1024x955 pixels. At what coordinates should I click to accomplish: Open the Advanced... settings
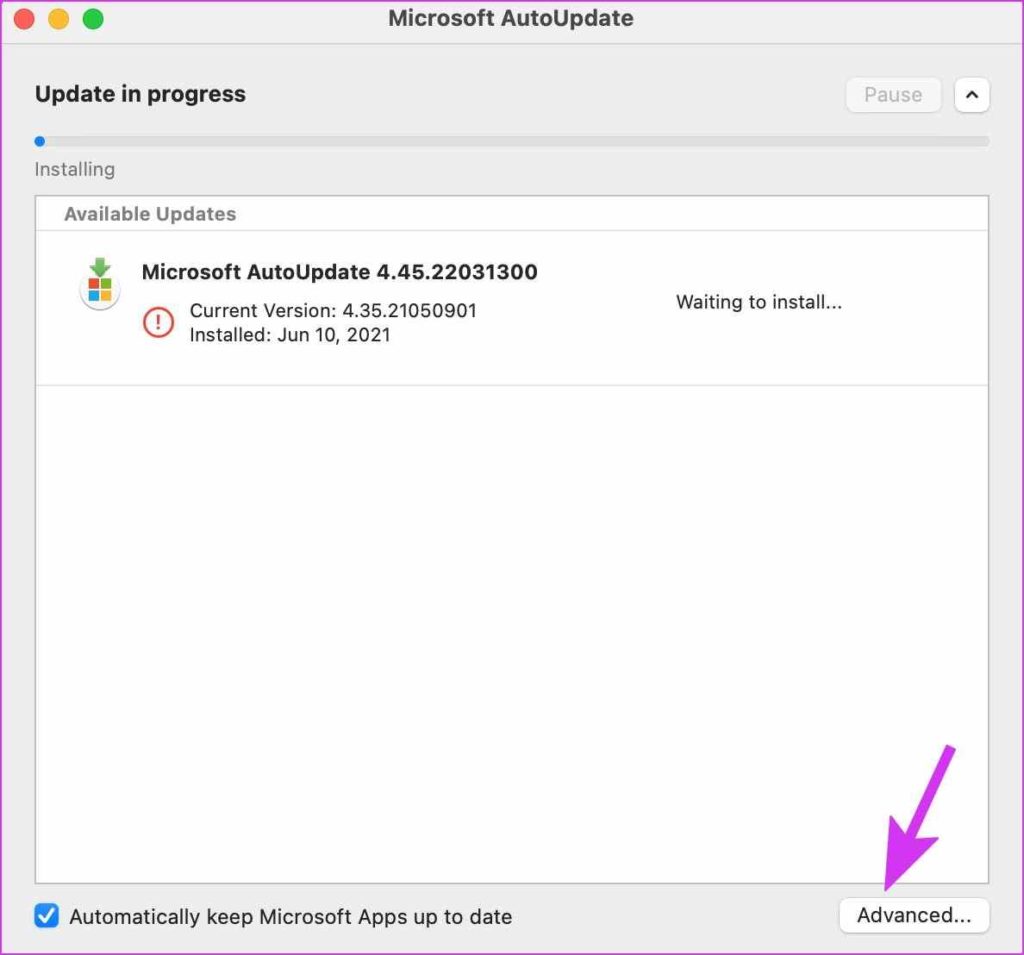914,915
